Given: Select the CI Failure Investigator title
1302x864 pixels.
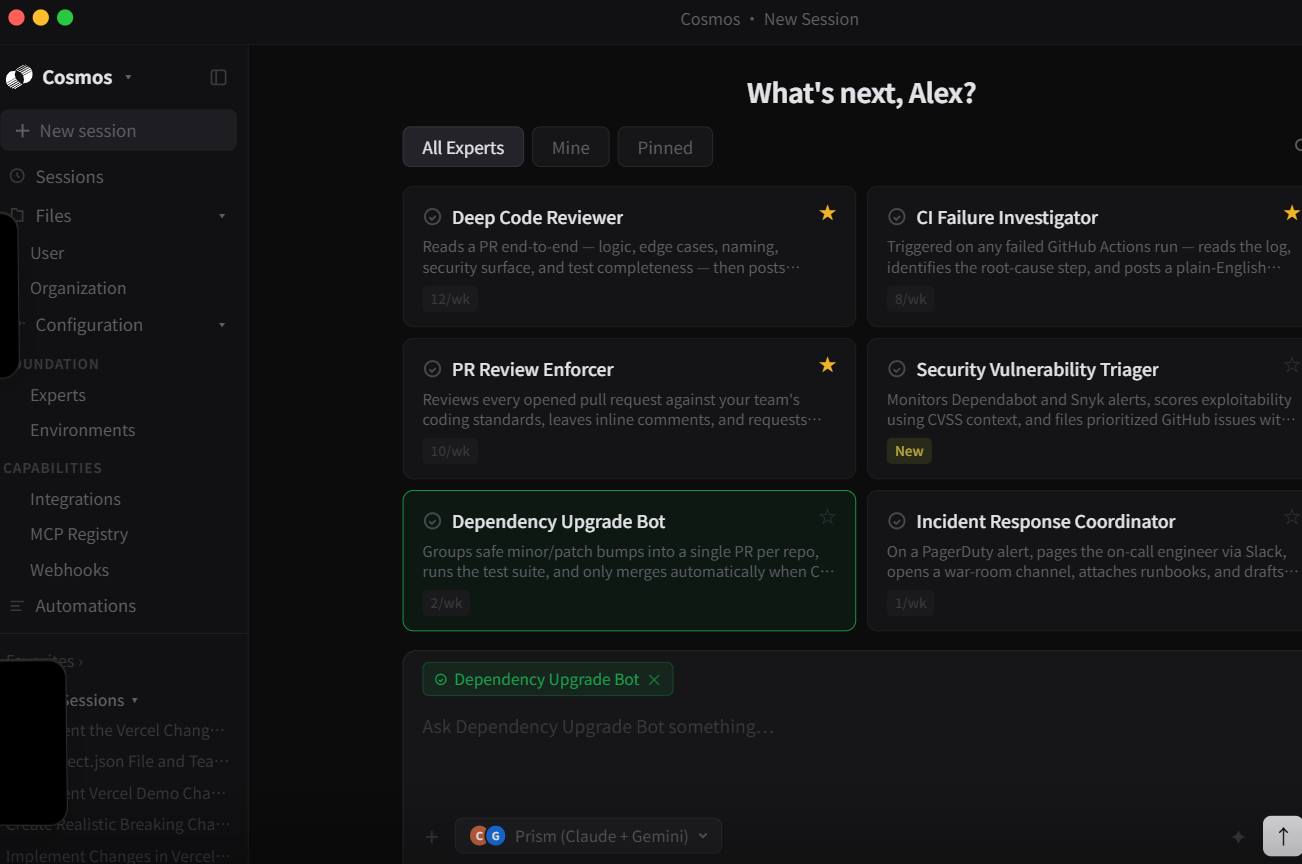Looking at the screenshot, I should pyautogui.click(x=1007, y=217).
